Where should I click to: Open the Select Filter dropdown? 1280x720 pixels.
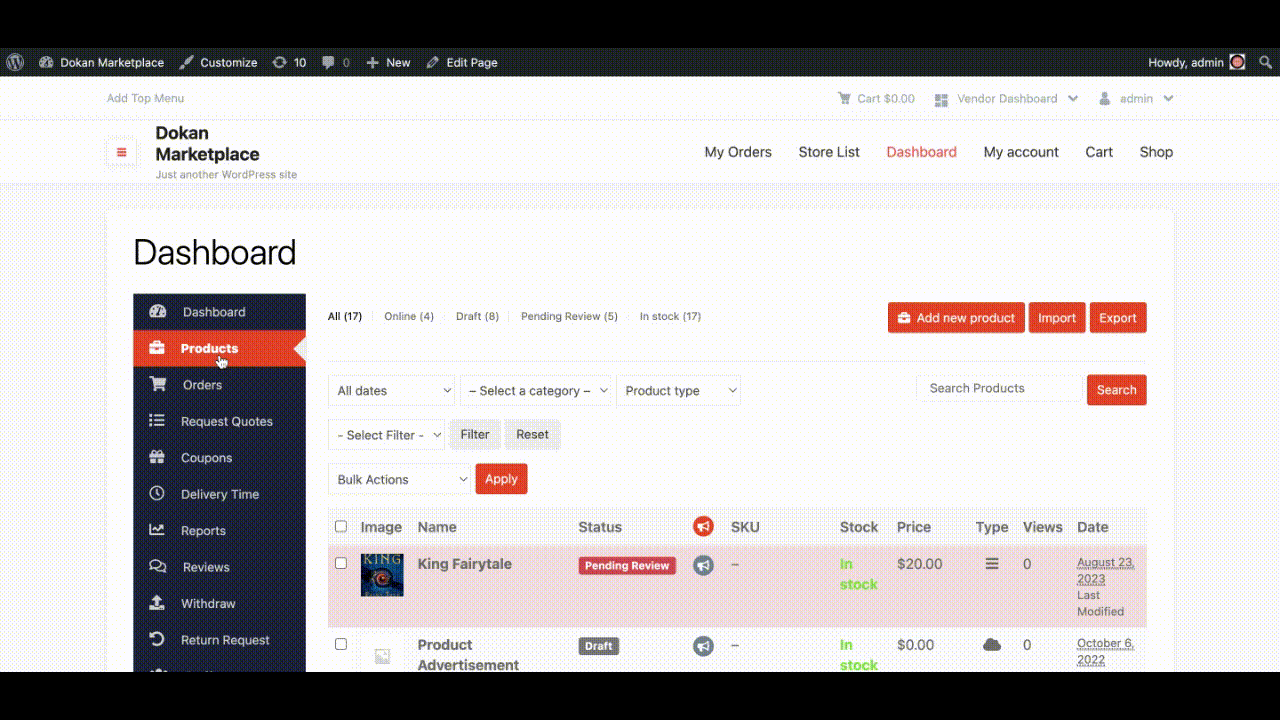pos(386,435)
